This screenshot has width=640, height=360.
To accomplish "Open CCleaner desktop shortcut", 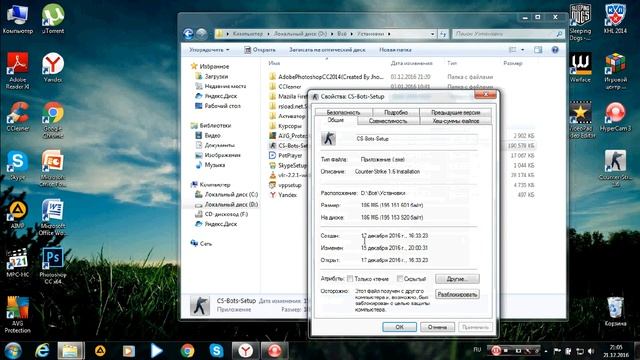I will 18,116.
